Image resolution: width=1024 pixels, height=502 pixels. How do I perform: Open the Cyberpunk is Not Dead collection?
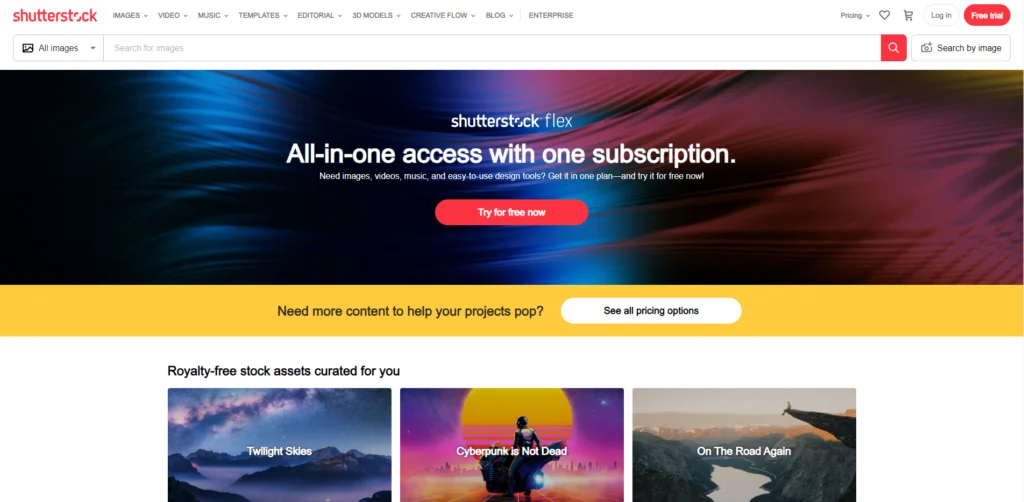click(511, 445)
